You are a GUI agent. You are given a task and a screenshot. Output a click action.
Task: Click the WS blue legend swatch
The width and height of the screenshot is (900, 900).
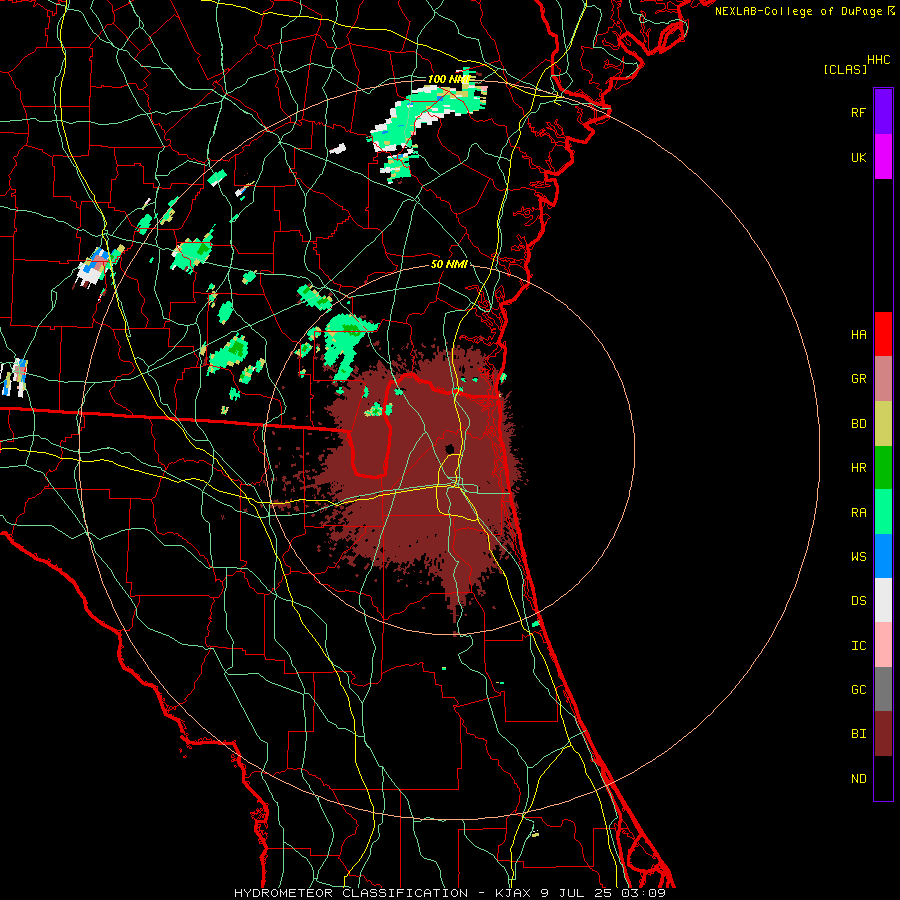[x=883, y=556]
